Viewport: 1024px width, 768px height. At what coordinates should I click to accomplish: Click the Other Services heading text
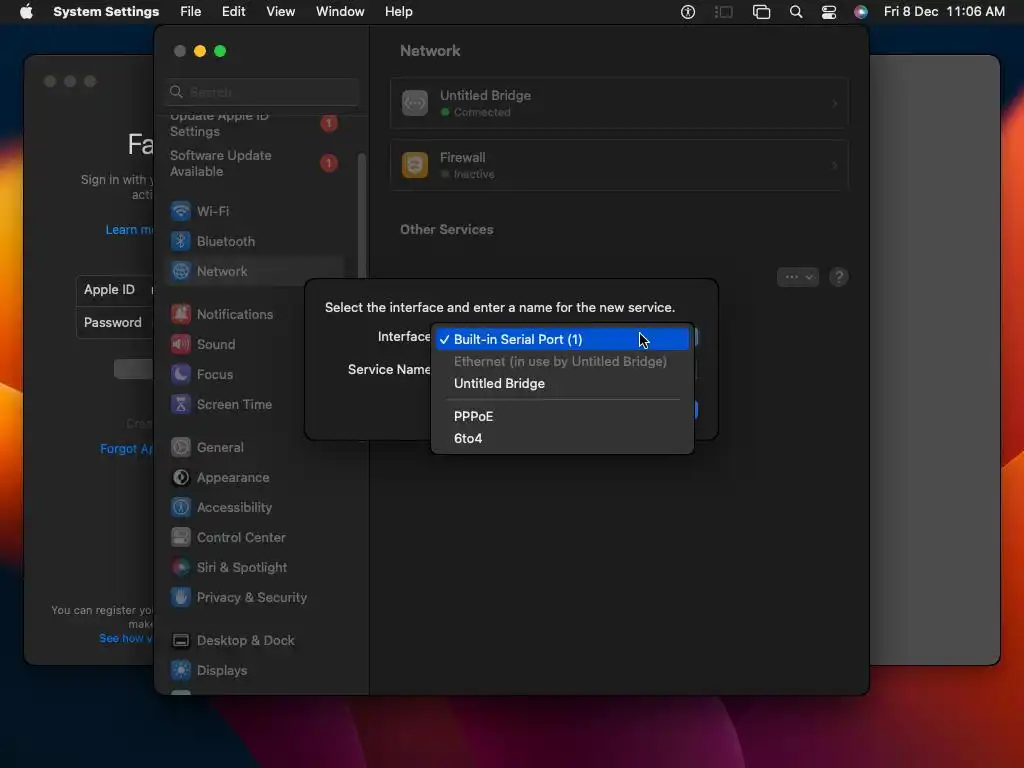click(447, 229)
